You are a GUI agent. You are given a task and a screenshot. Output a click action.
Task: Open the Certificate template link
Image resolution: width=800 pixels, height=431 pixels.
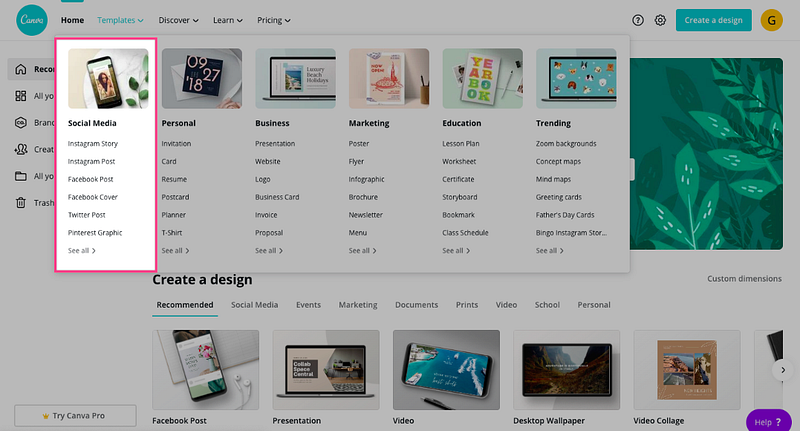point(458,179)
